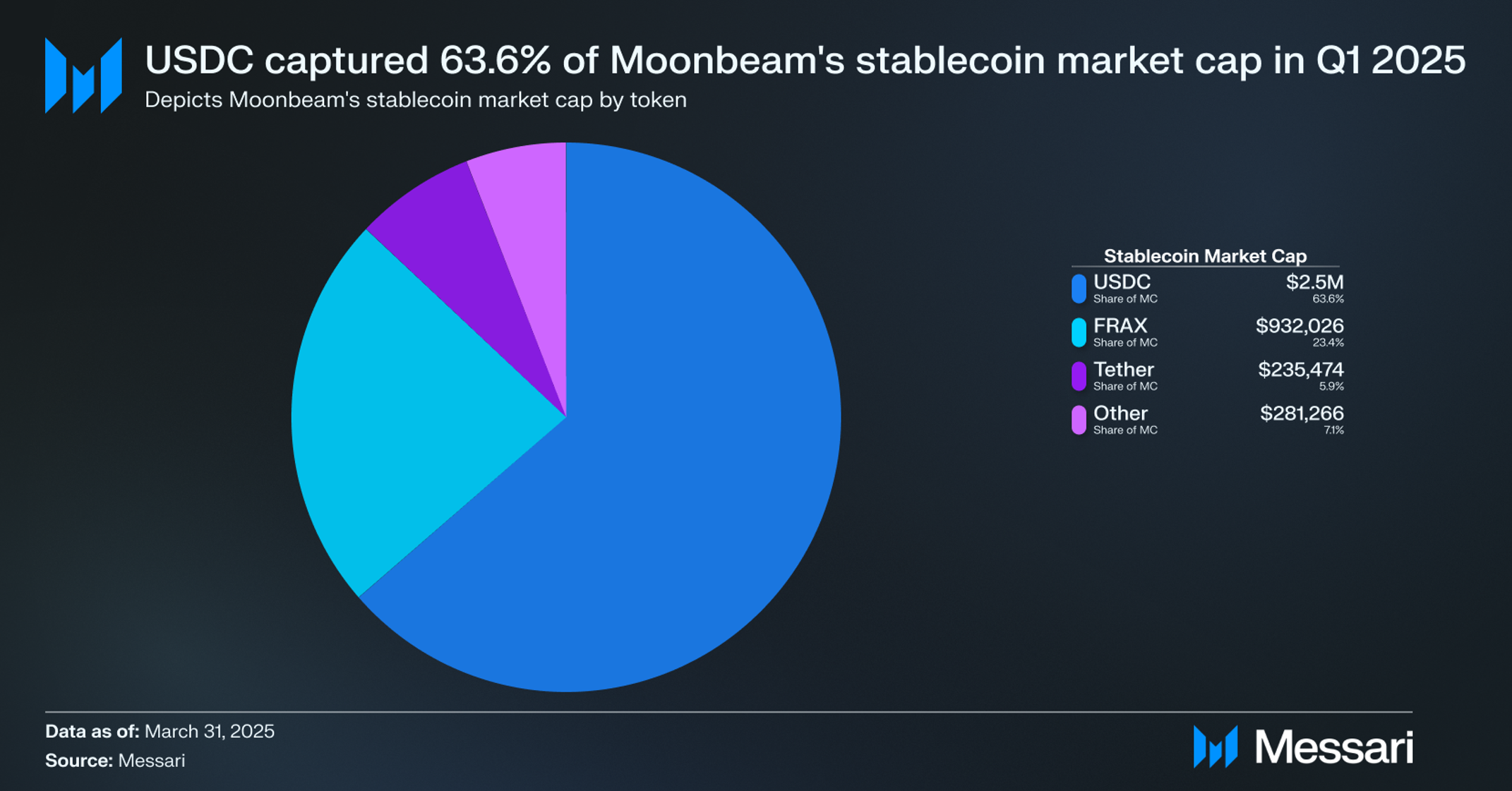Click the Other $281,266 value
Screen dimensions: 1512x791
click(1302, 413)
